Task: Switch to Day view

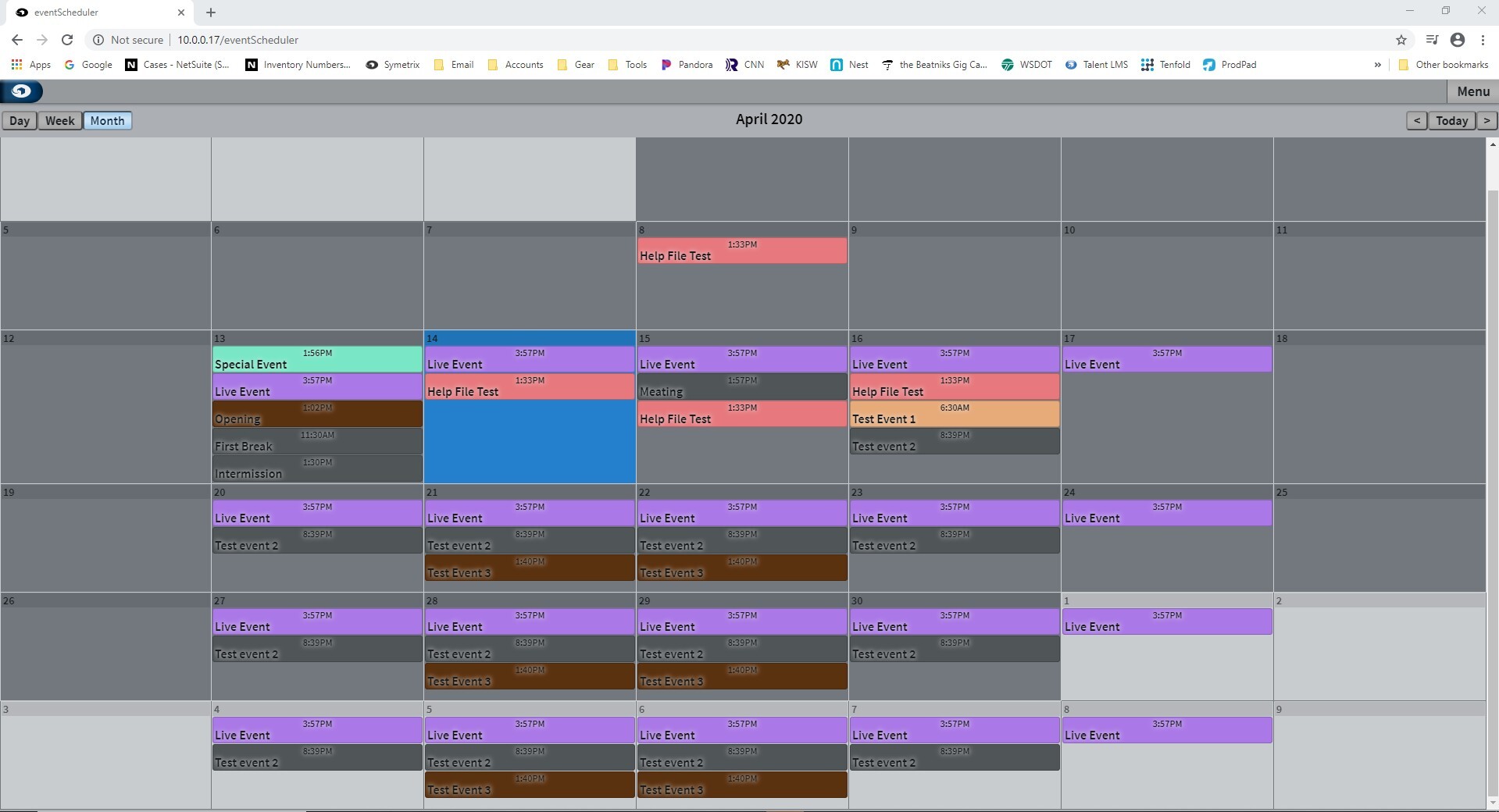Action: tap(20, 121)
